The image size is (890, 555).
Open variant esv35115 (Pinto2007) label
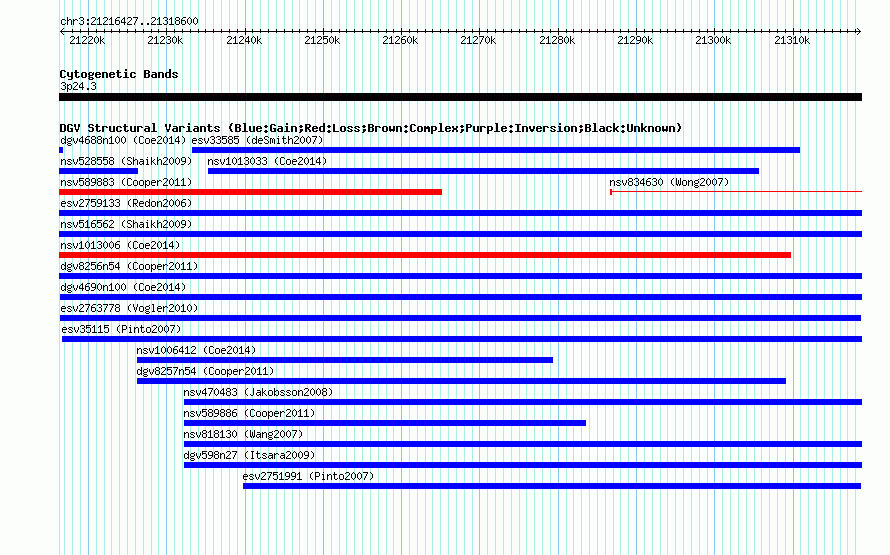tap(121, 329)
